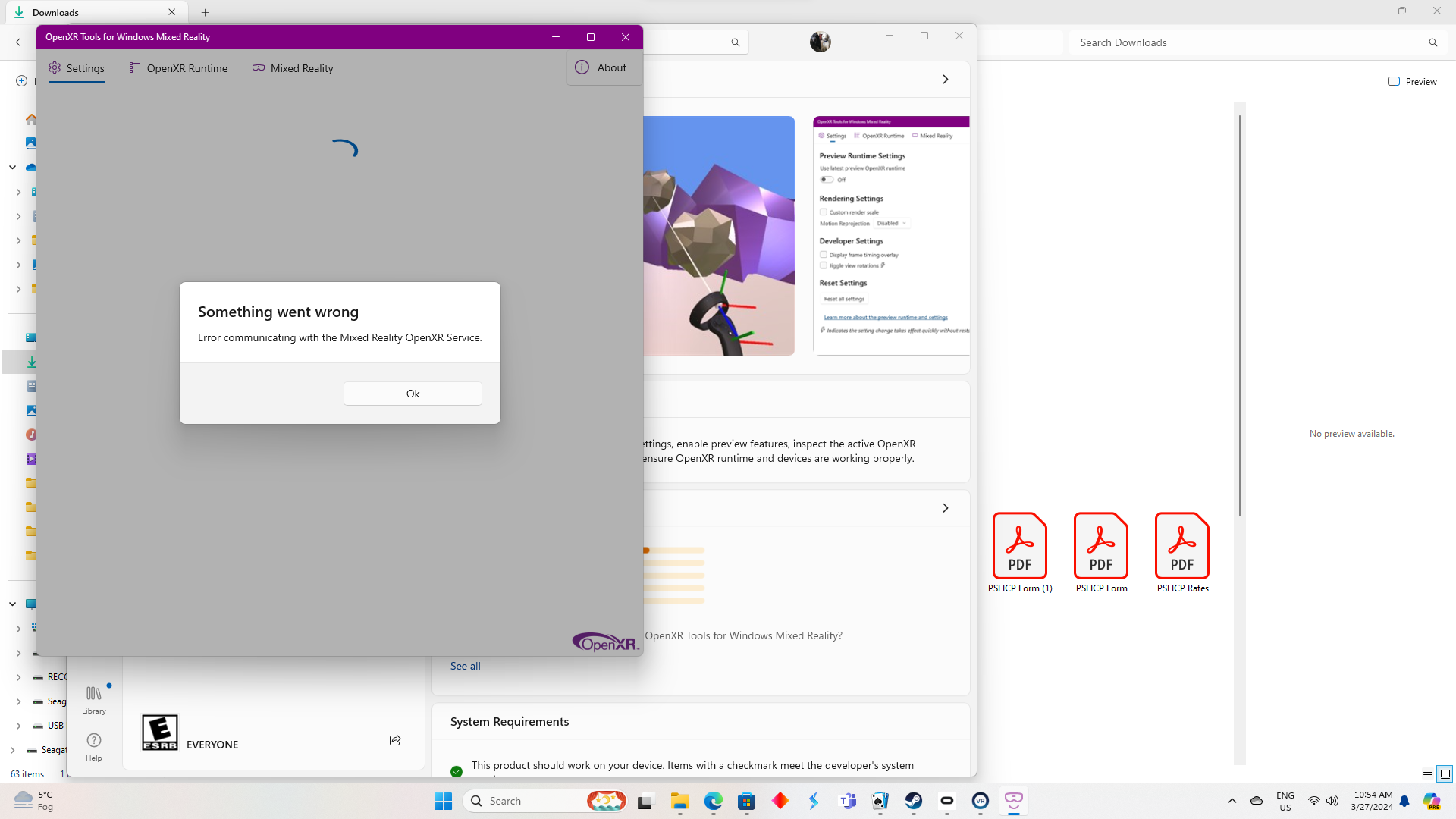Open Steam from the taskbar
1456x819 pixels.
913,801
